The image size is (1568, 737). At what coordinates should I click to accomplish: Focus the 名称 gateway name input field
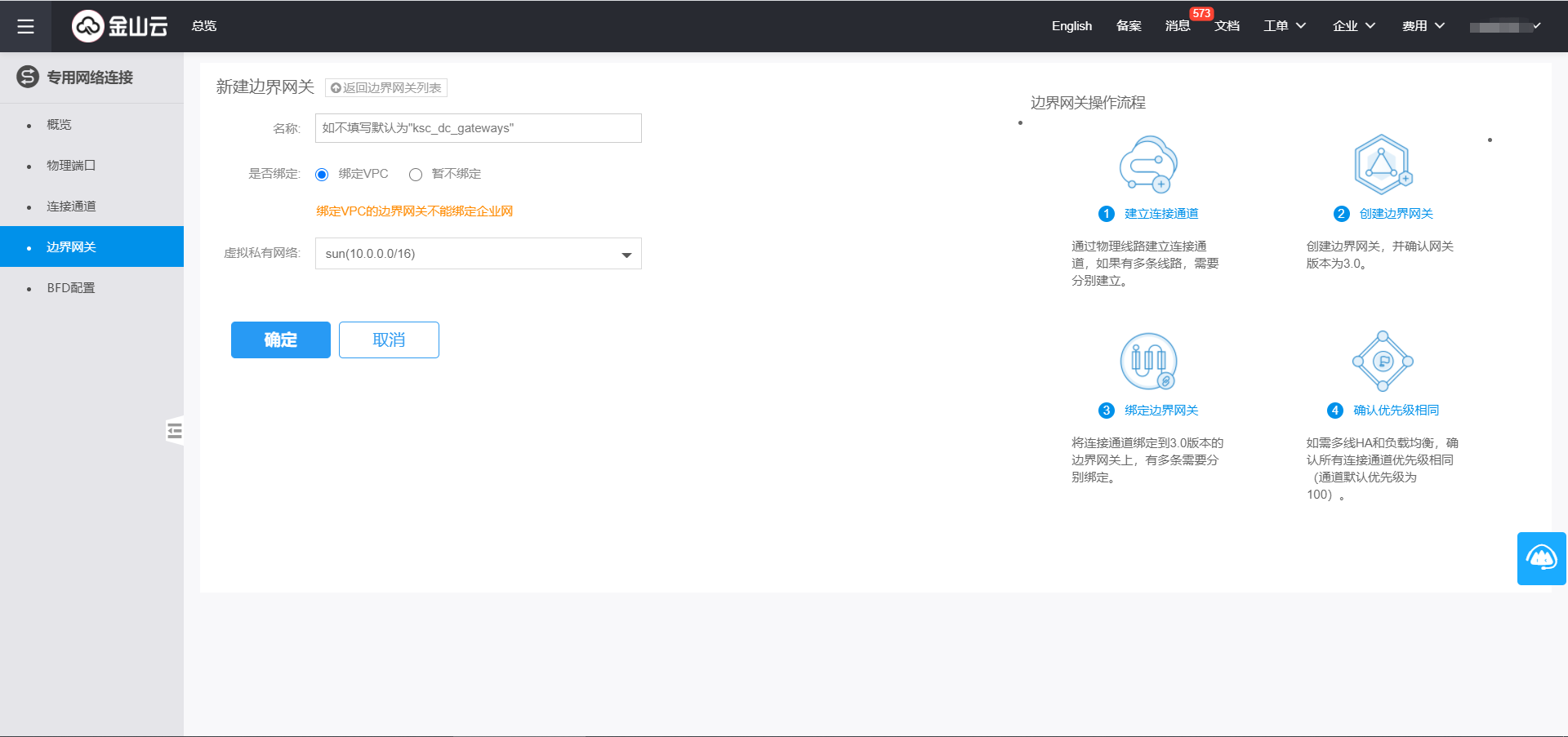coord(478,128)
